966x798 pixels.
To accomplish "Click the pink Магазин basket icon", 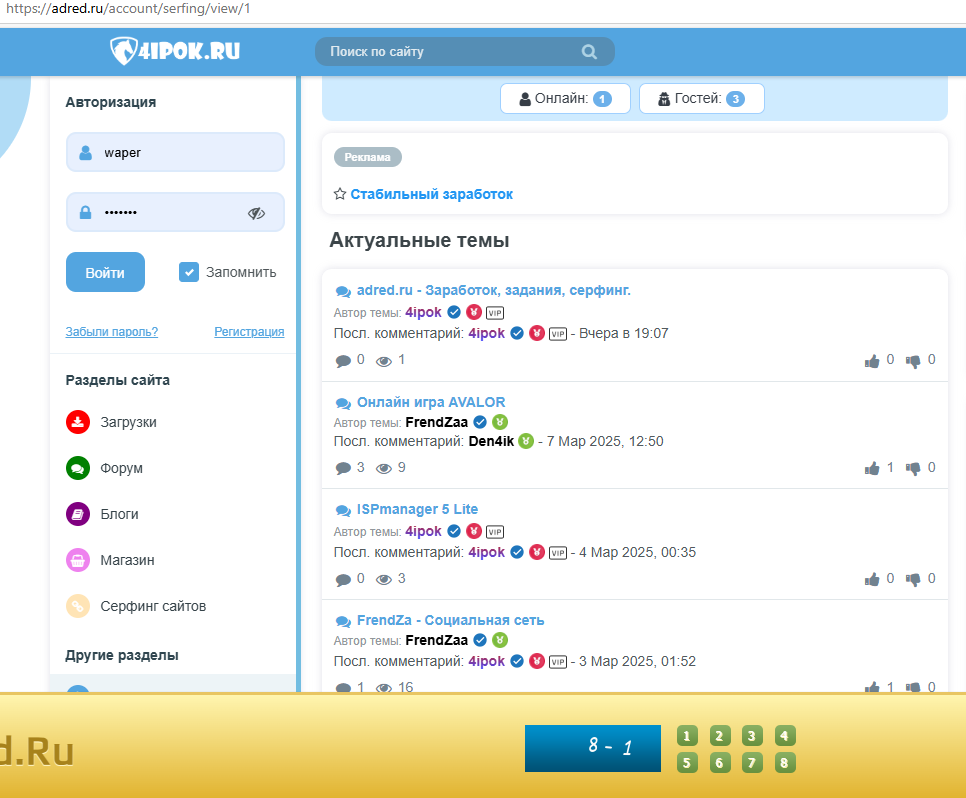I will tap(78, 560).
